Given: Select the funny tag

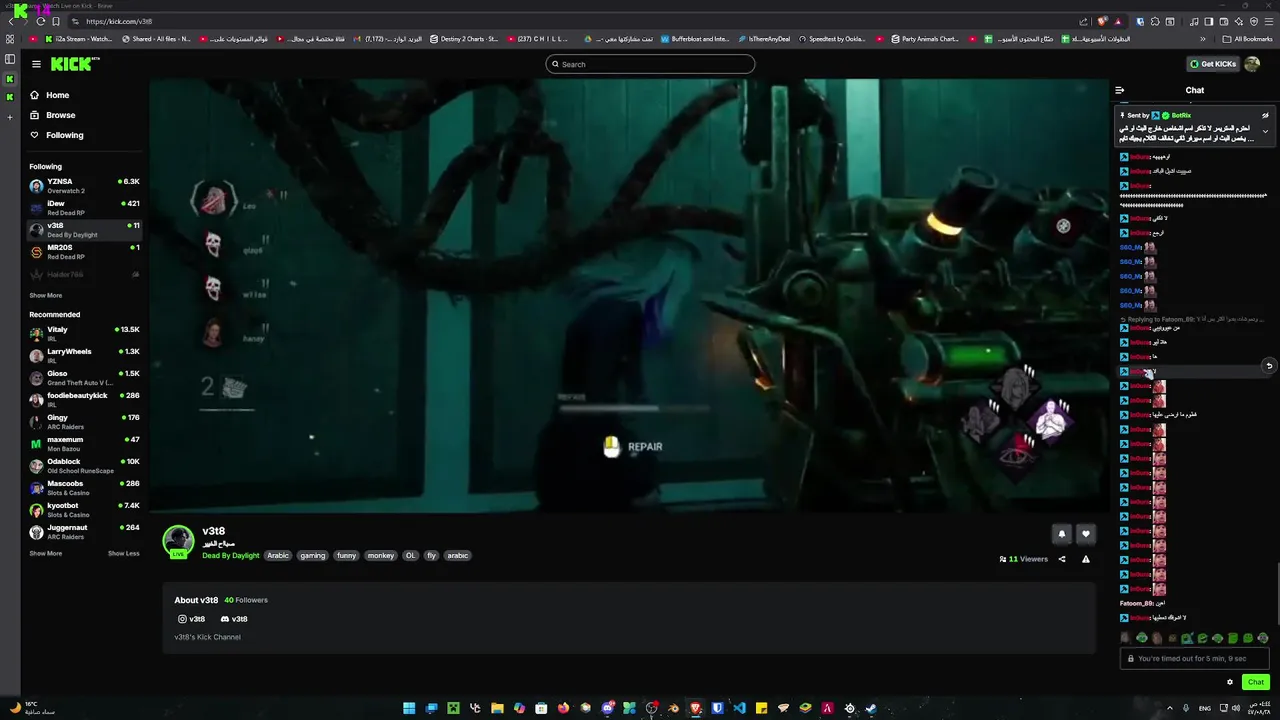Looking at the screenshot, I should pos(347,555).
